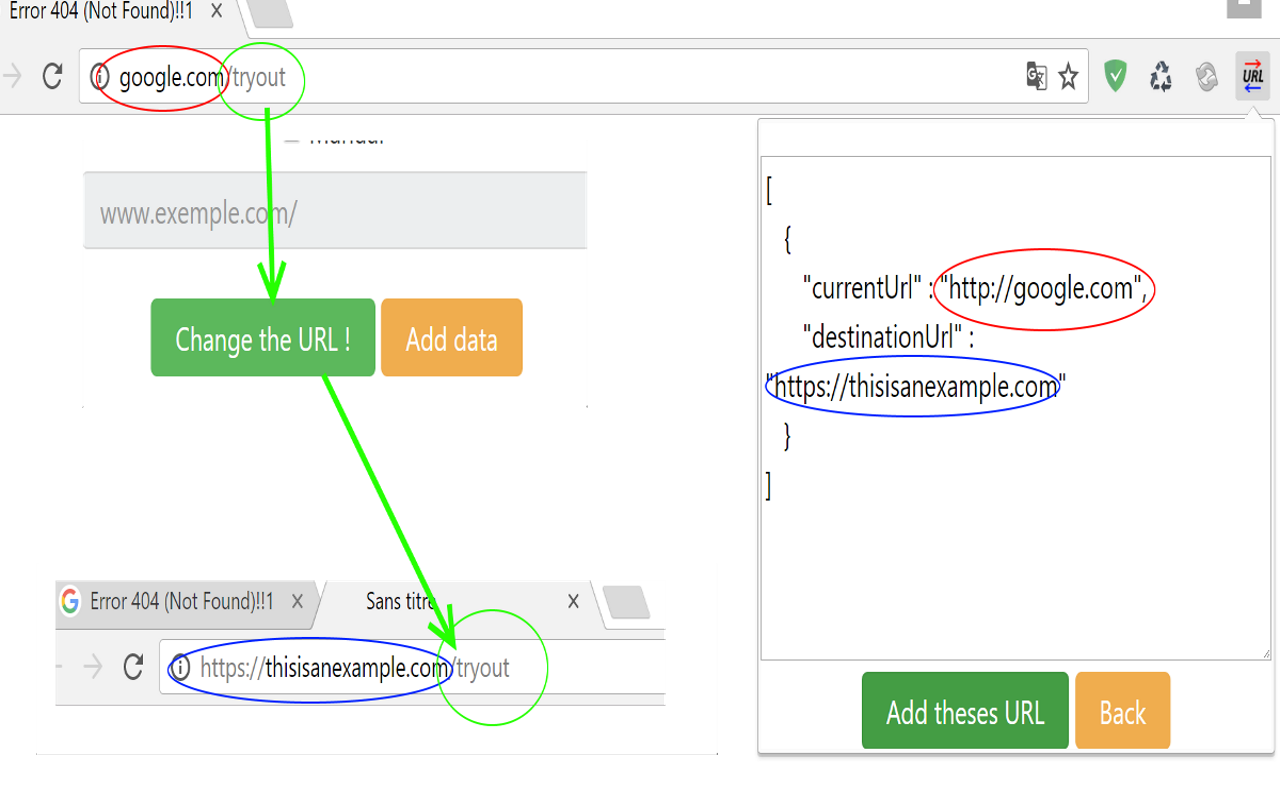This screenshot has width=1280, height=800.
Task: Close the top Error 404 tab
Action: point(216,12)
